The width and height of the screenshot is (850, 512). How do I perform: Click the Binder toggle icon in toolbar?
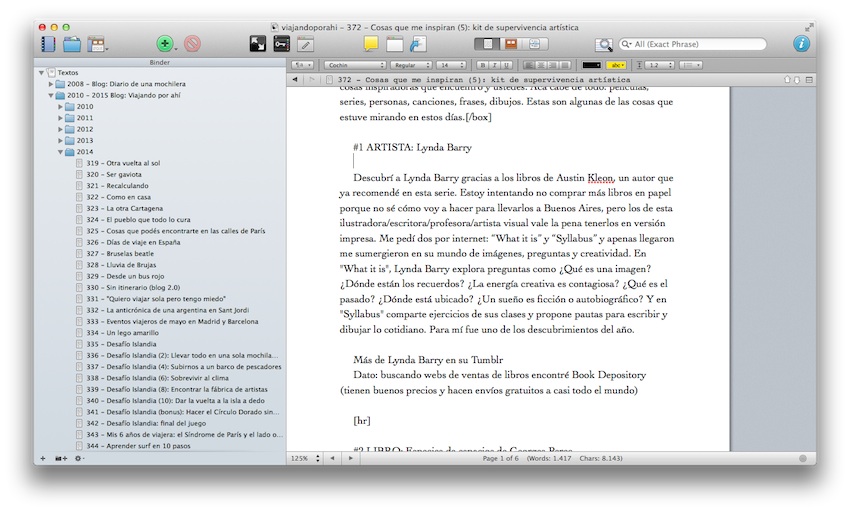47,44
